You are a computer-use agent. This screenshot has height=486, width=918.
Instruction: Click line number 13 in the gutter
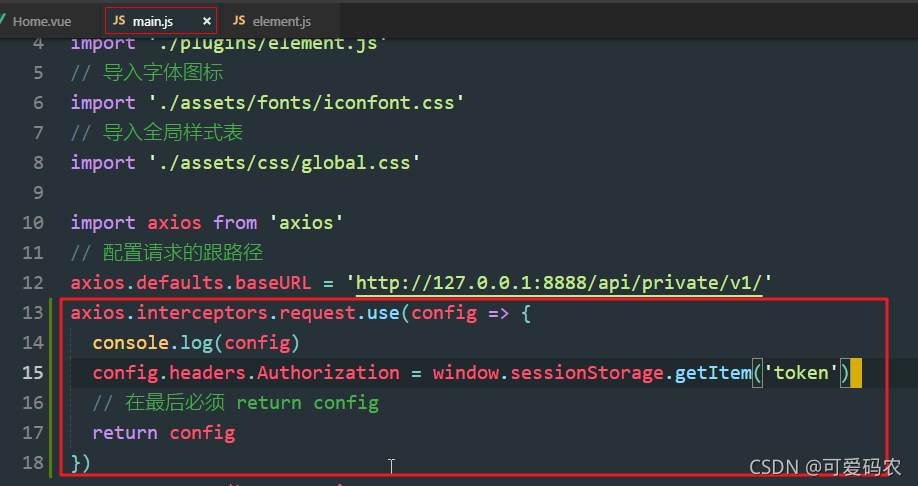point(33,313)
